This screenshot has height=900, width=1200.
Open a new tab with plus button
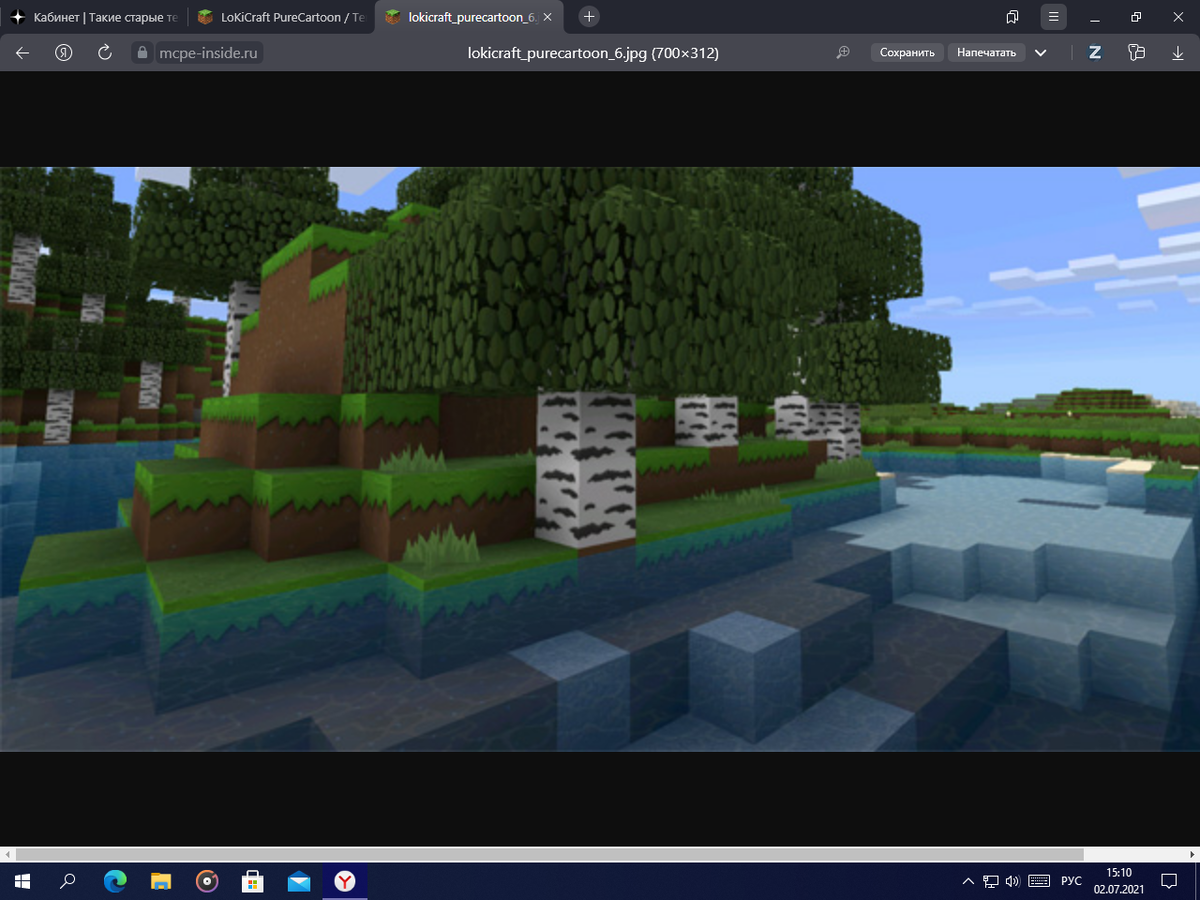click(590, 17)
